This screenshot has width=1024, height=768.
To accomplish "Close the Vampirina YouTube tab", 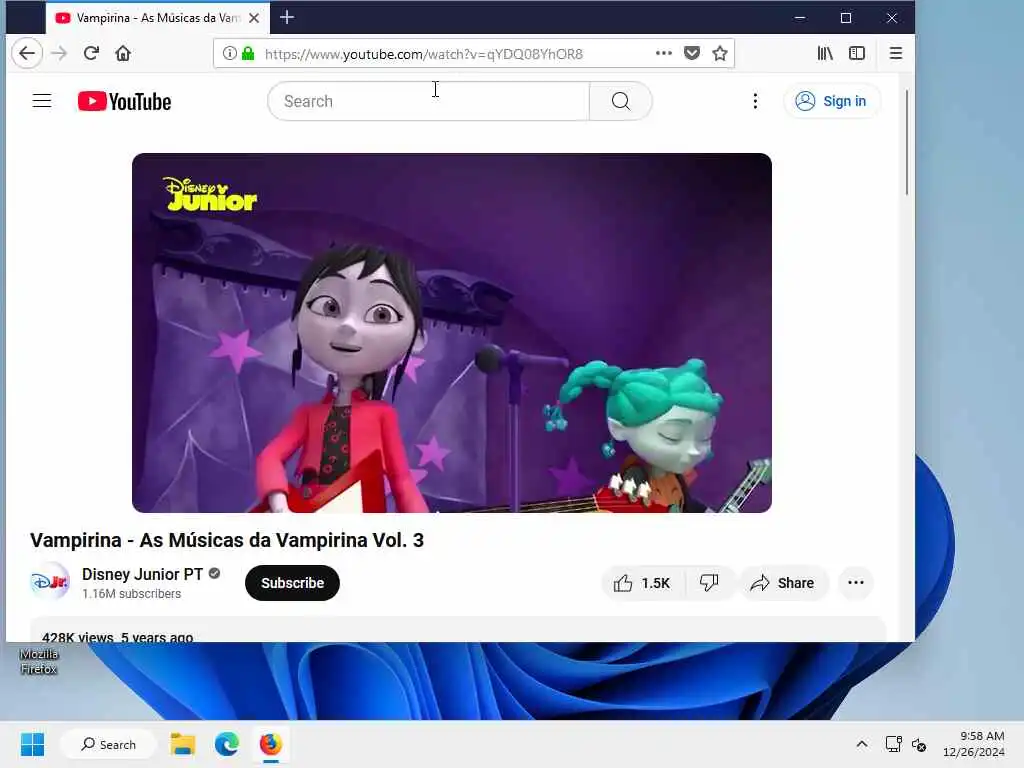I will pyautogui.click(x=254, y=18).
